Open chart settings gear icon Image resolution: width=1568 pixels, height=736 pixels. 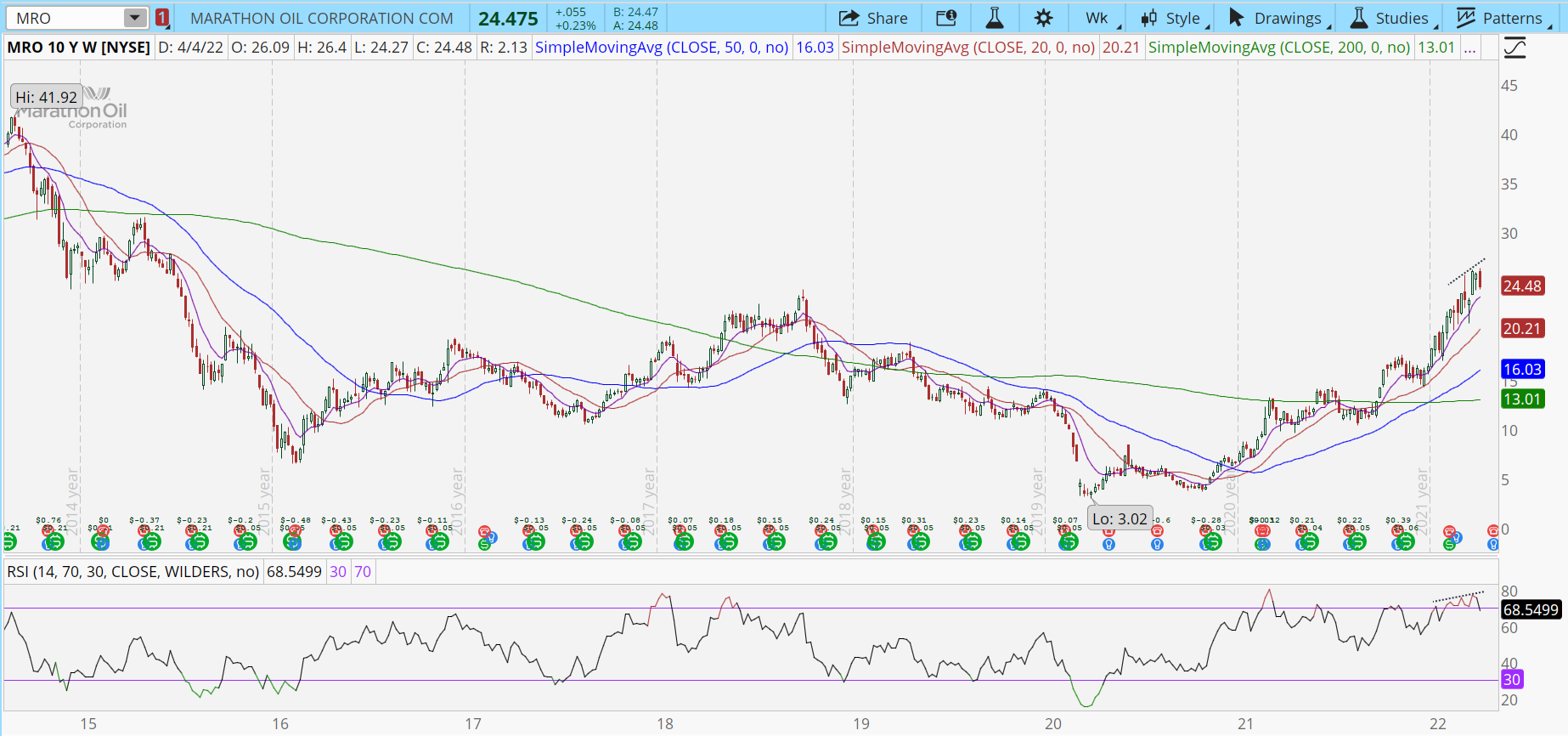click(1043, 18)
